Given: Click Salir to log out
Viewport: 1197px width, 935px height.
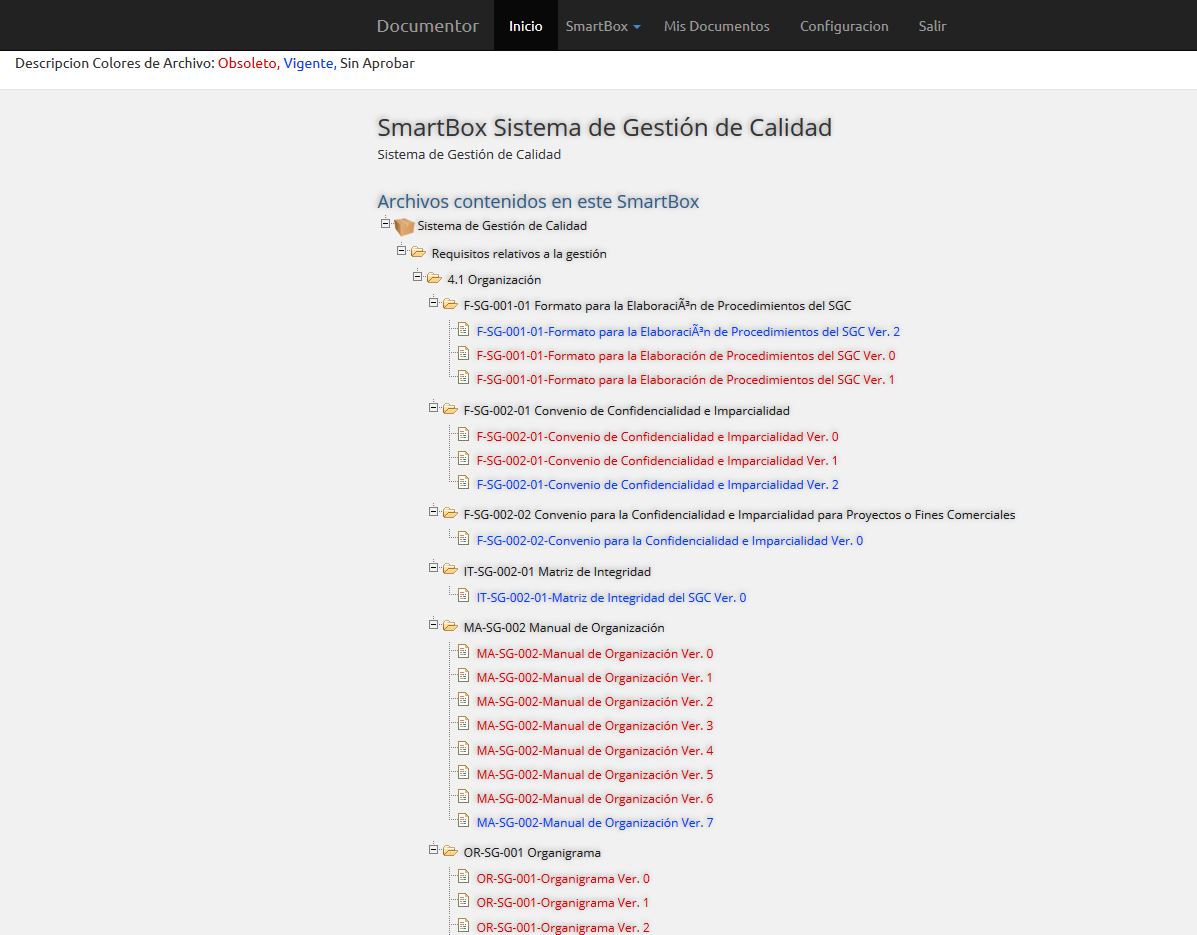Looking at the screenshot, I should click(x=932, y=26).
